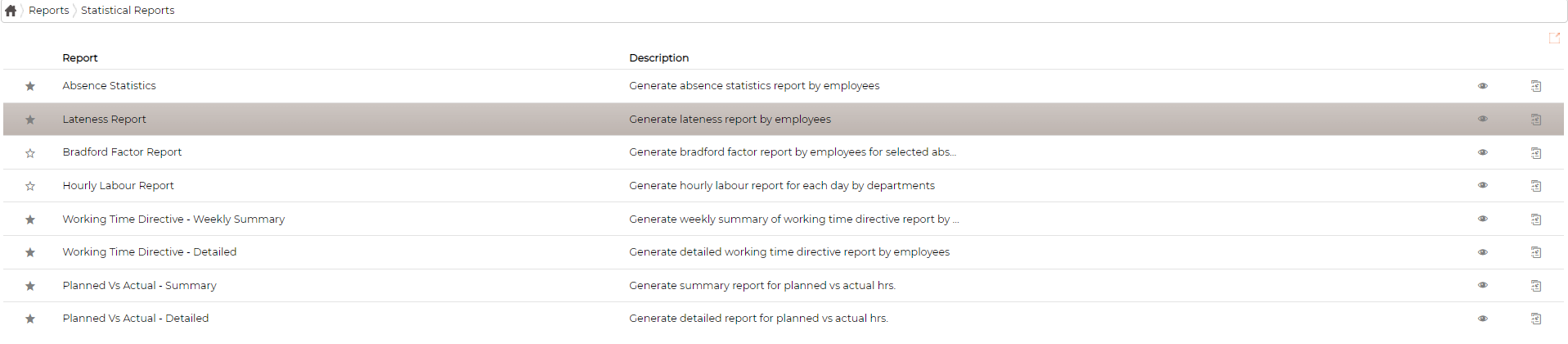
Task: Click document icon for Planned Vs Actual - Detailed
Action: tap(1536, 319)
